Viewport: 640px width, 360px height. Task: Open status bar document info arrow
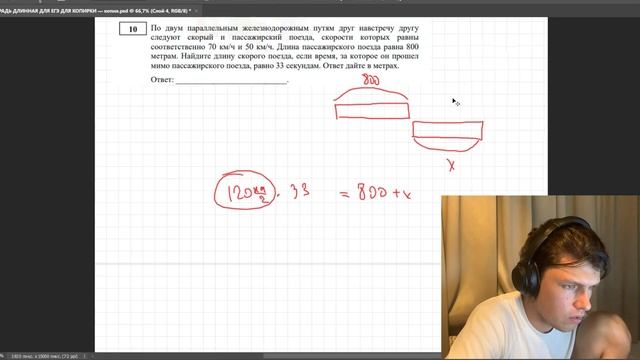(x=84, y=356)
